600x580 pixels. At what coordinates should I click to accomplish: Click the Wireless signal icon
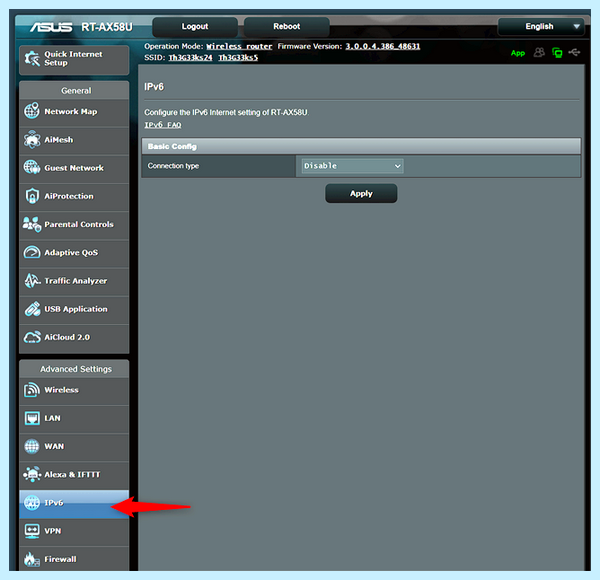tap(32, 389)
